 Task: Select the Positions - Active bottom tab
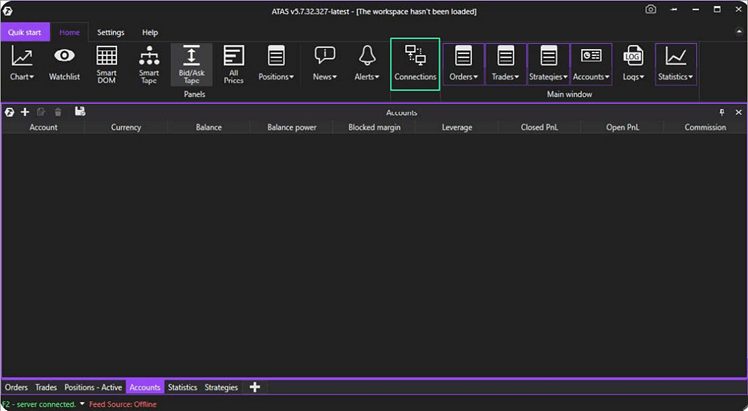tap(93, 387)
